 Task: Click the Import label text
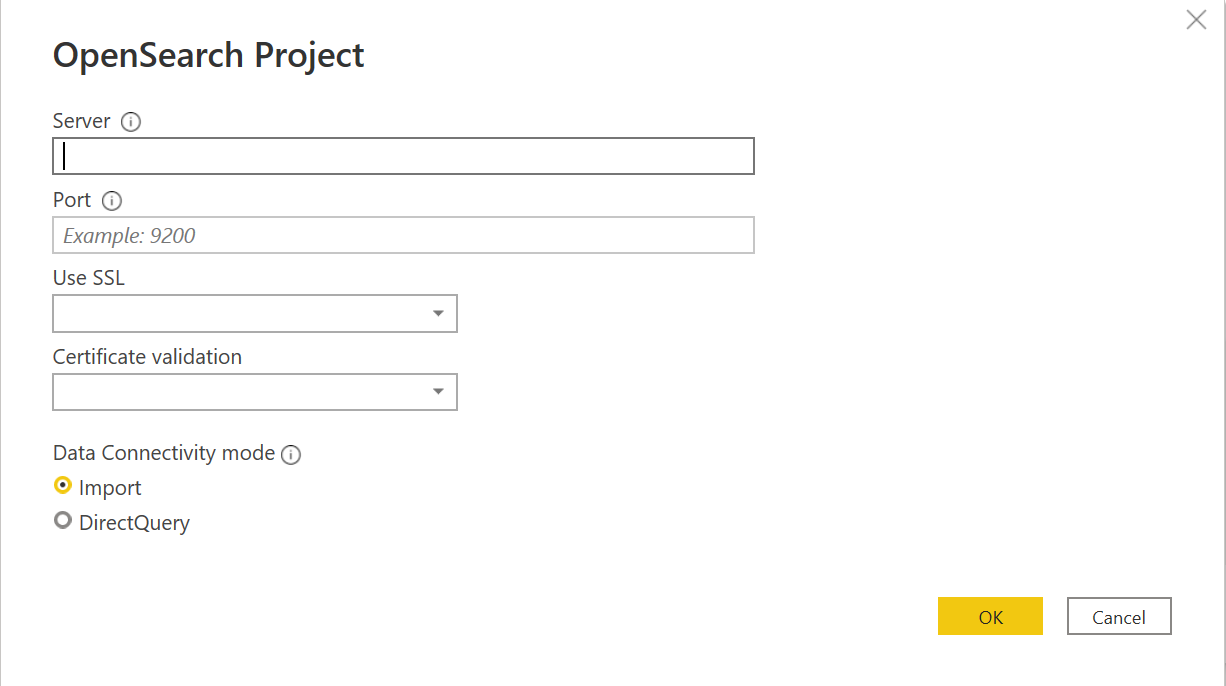click(x=110, y=488)
